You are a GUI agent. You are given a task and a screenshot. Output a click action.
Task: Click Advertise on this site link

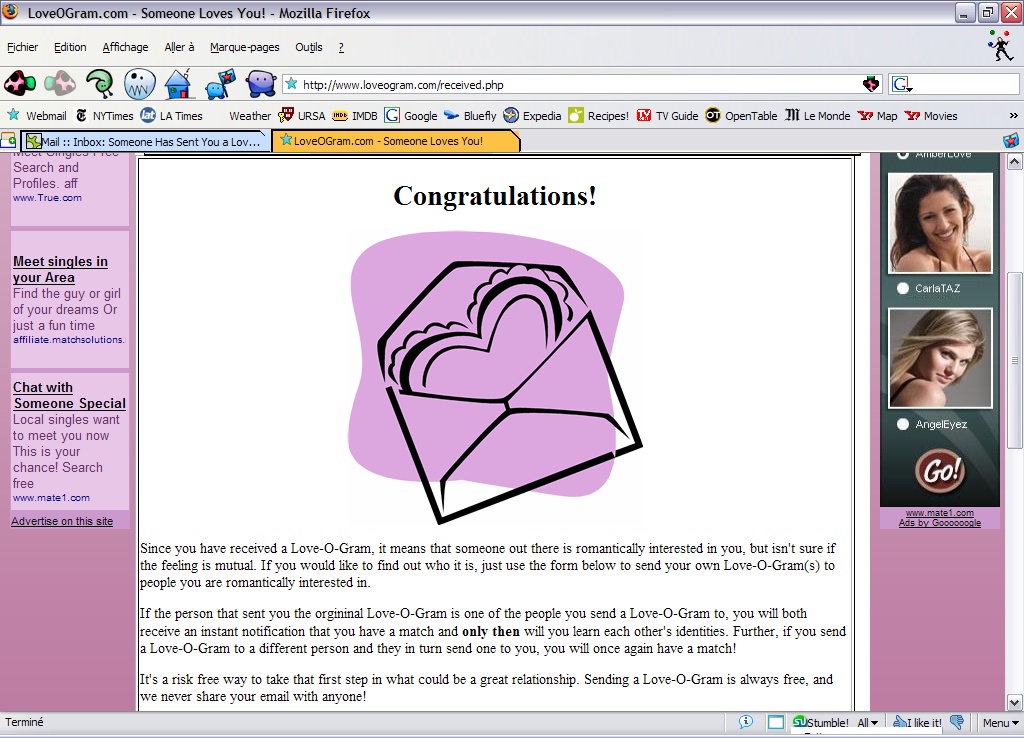pyautogui.click(x=62, y=521)
